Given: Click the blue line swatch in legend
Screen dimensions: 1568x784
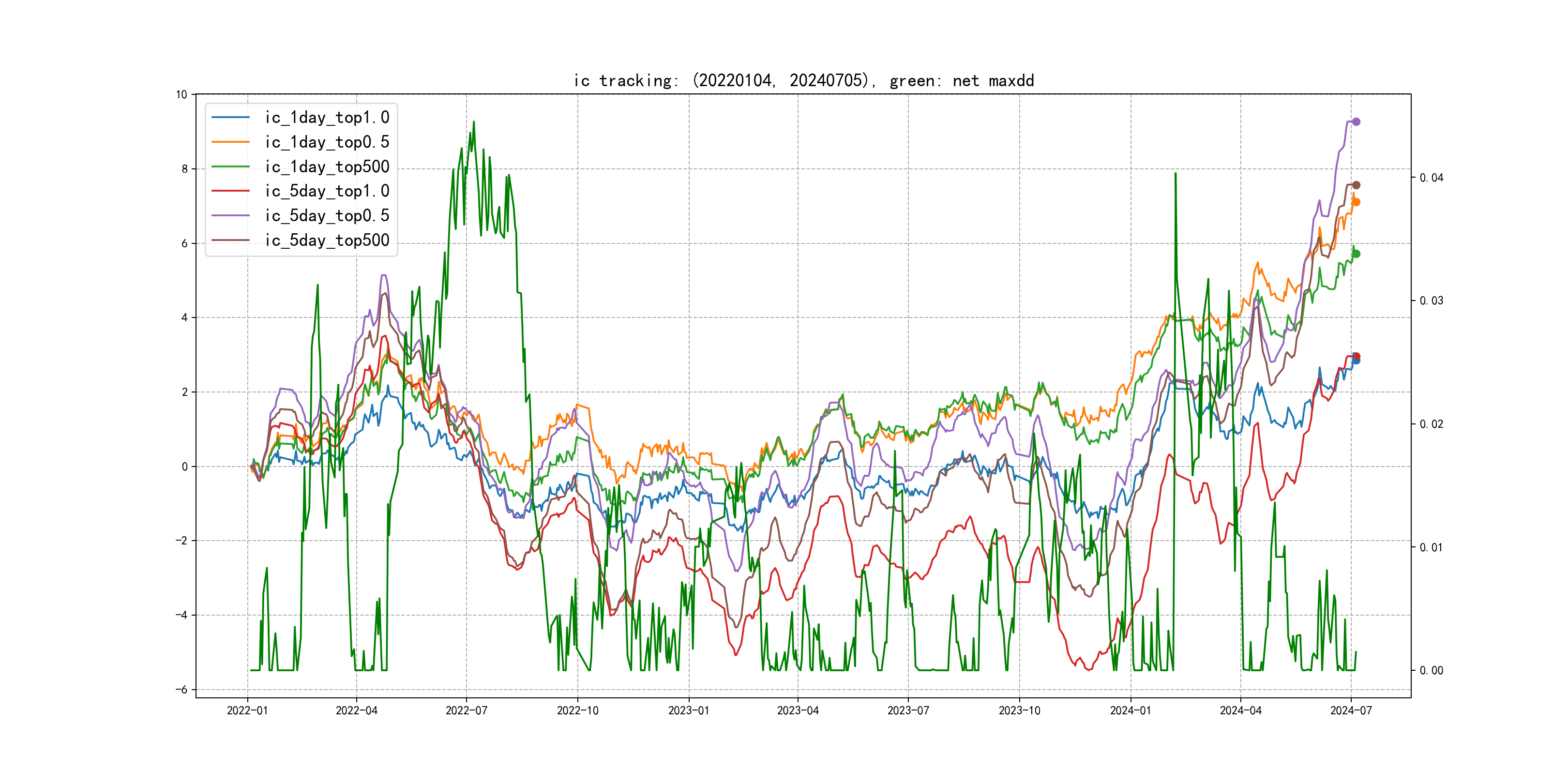Looking at the screenshot, I should coord(231,118).
